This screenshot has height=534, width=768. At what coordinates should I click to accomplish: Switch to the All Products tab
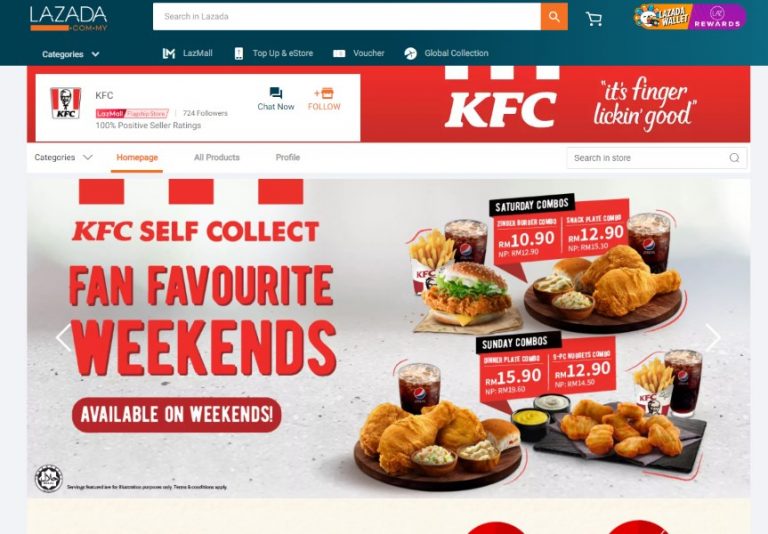[216, 157]
